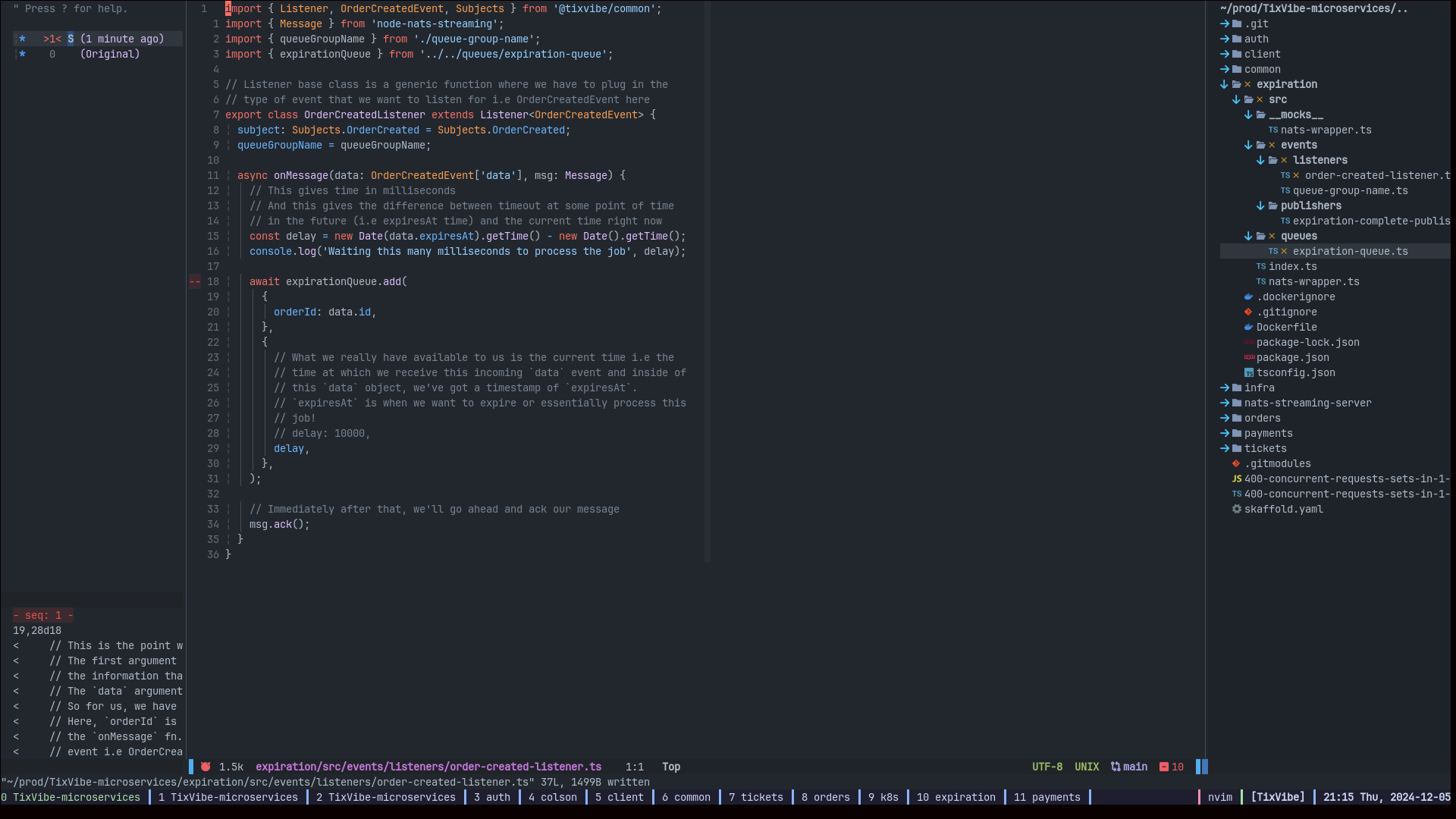Click the tsconfig.json file icon

point(1249,372)
